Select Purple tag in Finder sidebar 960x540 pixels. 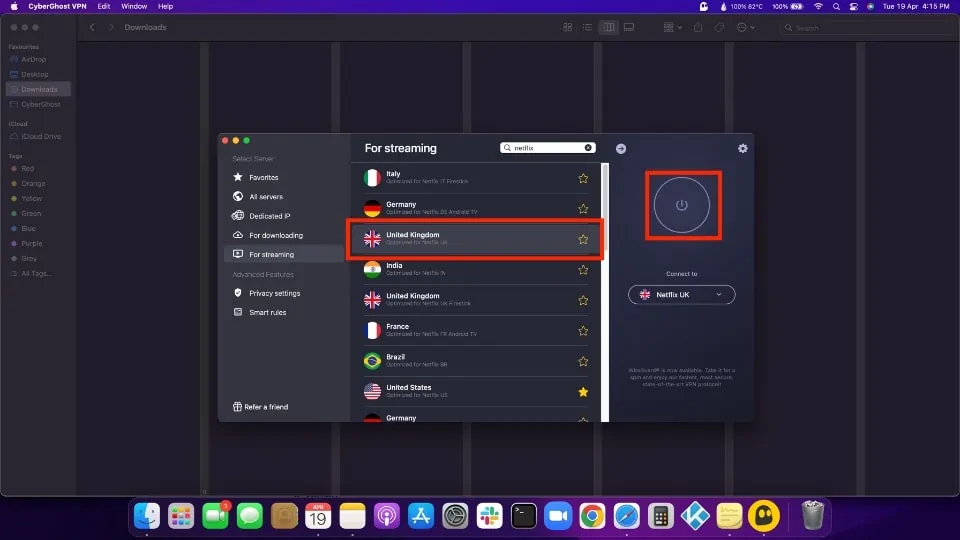pyautogui.click(x=31, y=243)
